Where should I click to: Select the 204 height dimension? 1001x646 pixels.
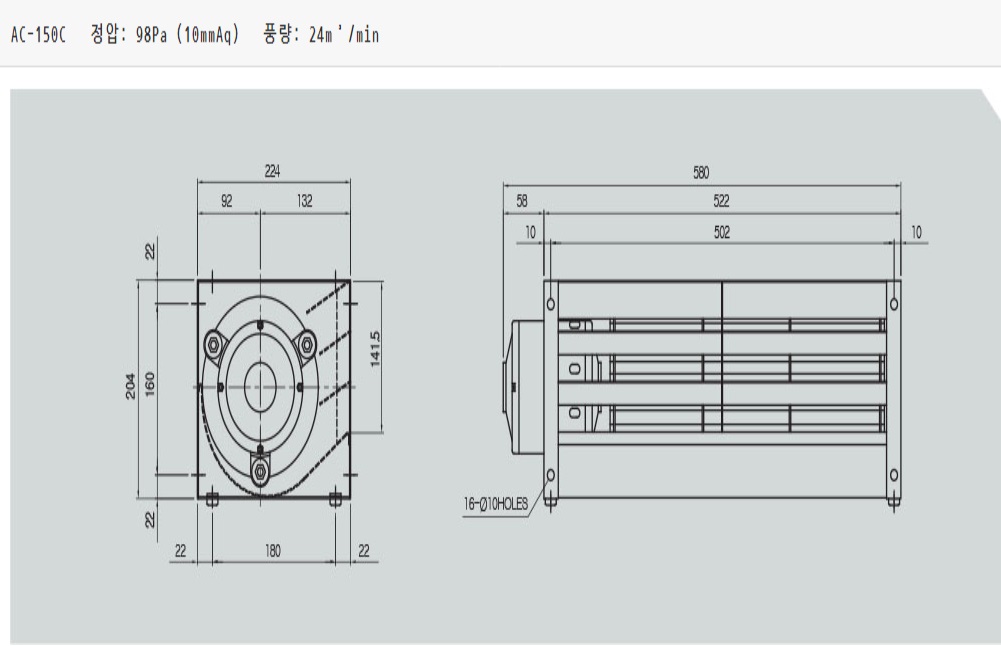point(130,389)
